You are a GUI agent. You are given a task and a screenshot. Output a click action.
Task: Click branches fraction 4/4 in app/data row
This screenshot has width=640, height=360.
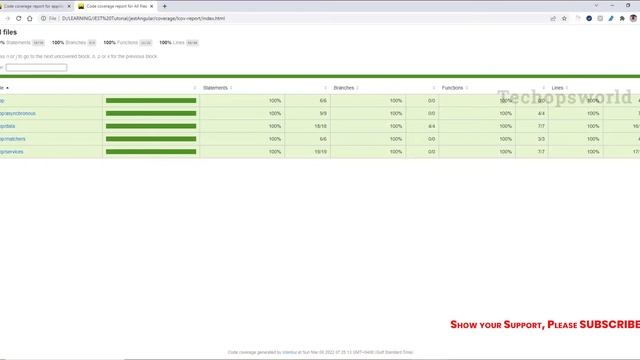pos(431,126)
